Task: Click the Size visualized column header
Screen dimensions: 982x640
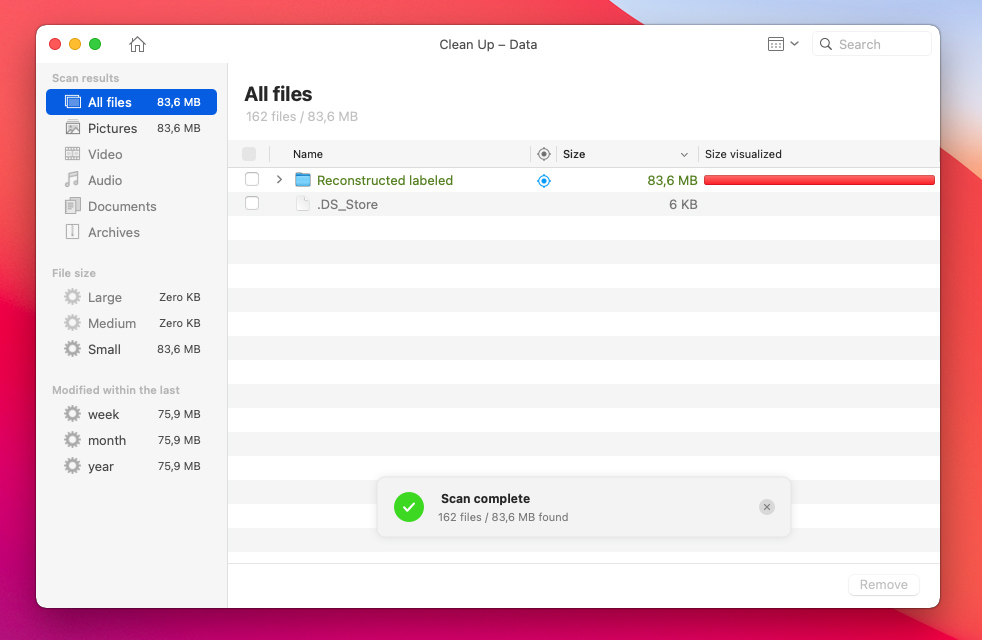Action: [x=743, y=154]
